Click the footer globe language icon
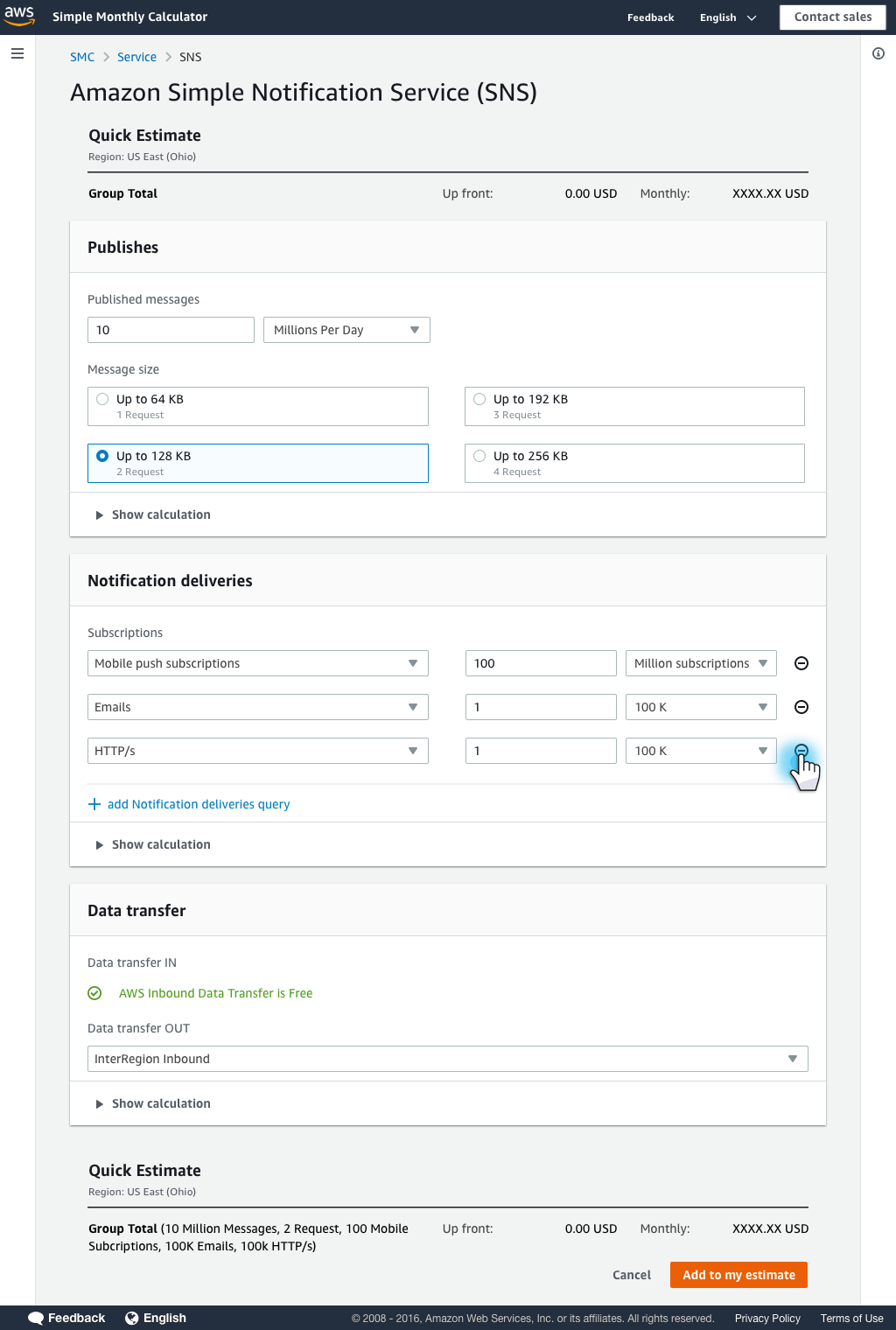 (132, 1318)
